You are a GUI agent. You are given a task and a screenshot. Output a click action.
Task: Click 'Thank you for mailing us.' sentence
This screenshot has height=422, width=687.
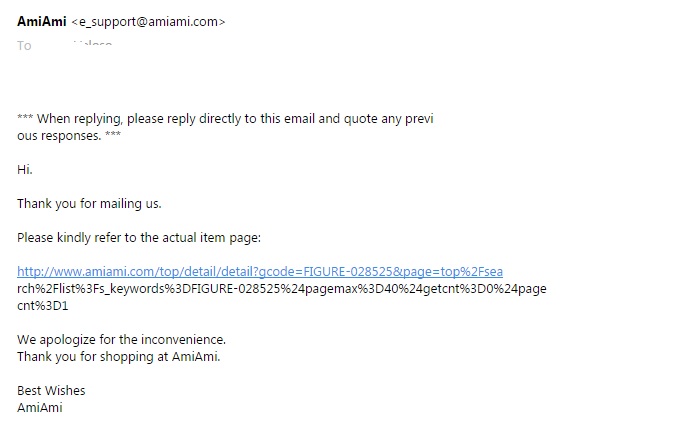(x=89, y=204)
